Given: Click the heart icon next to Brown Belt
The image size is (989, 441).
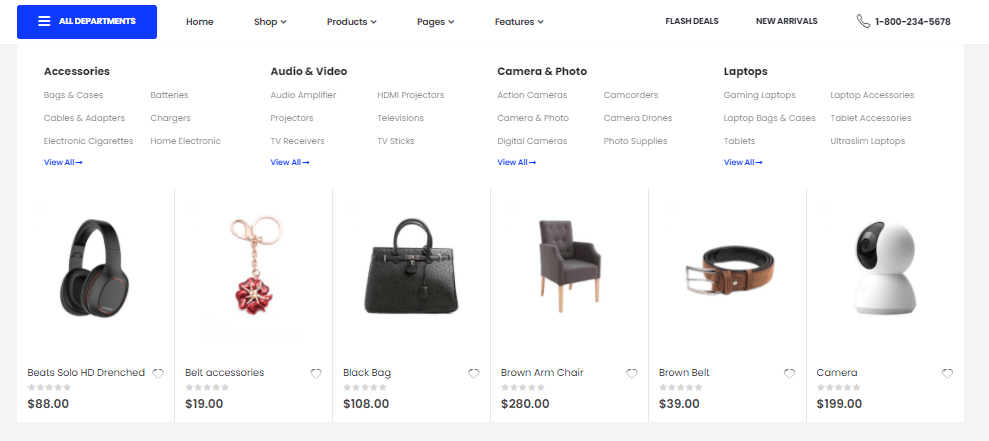Looking at the screenshot, I should 790,373.
